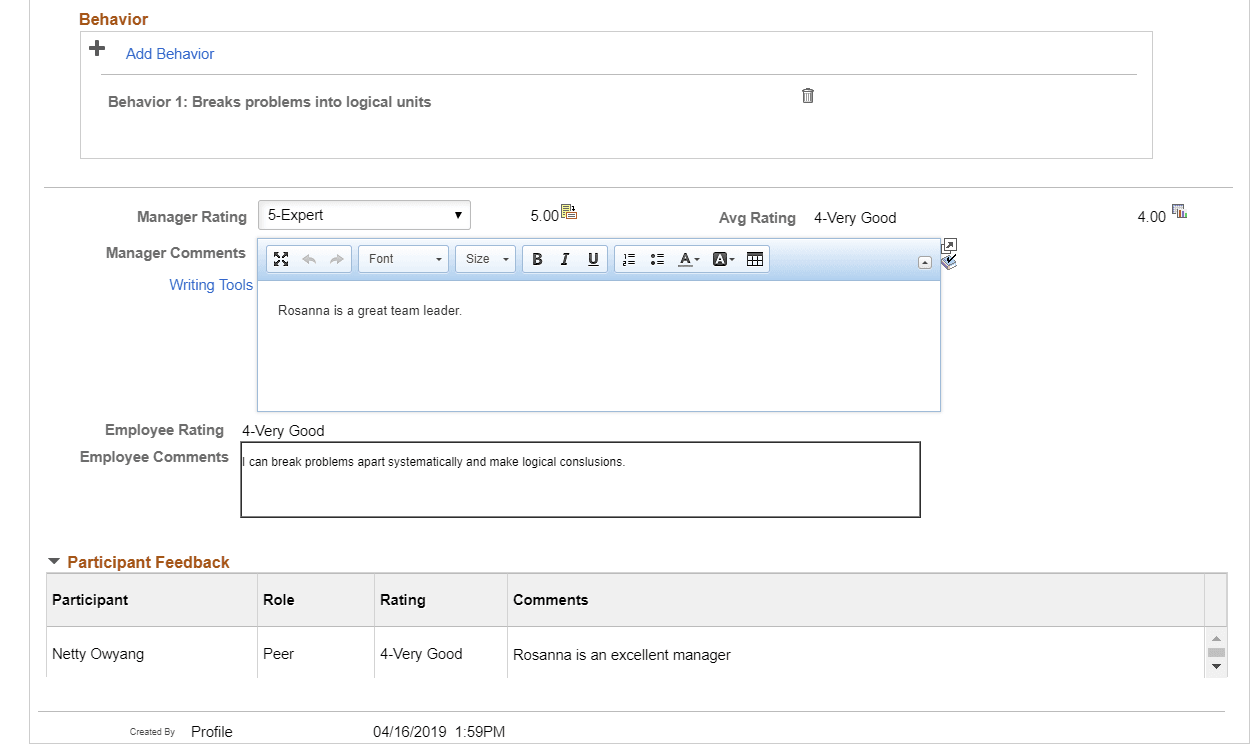Apply a numbered list in the editor
The width and height of the screenshot is (1256, 747).
tap(628, 258)
